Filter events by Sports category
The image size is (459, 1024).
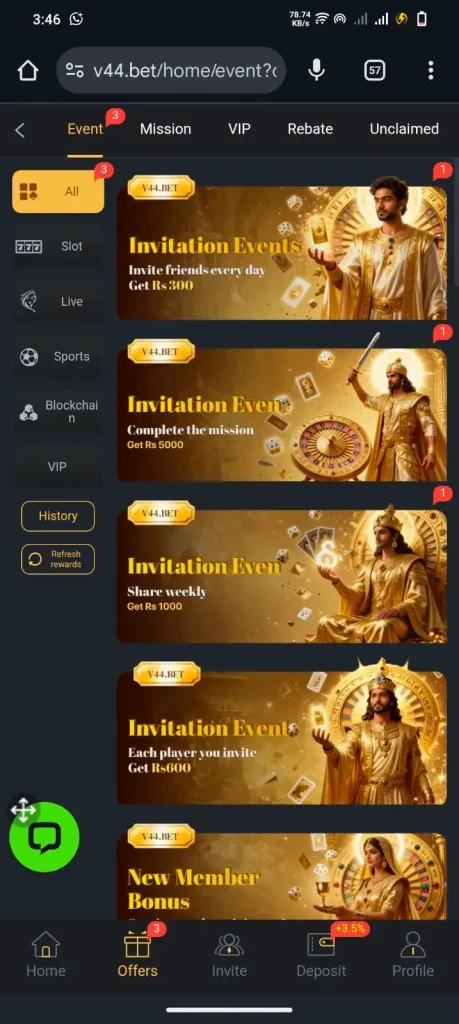click(58, 357)
